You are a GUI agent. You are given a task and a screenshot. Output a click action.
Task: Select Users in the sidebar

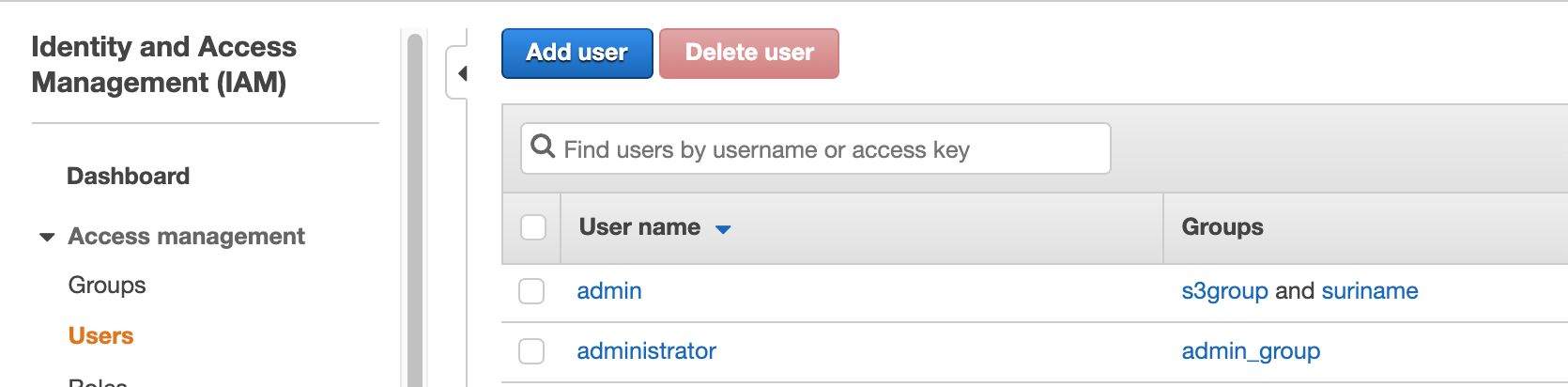[100, 335]
